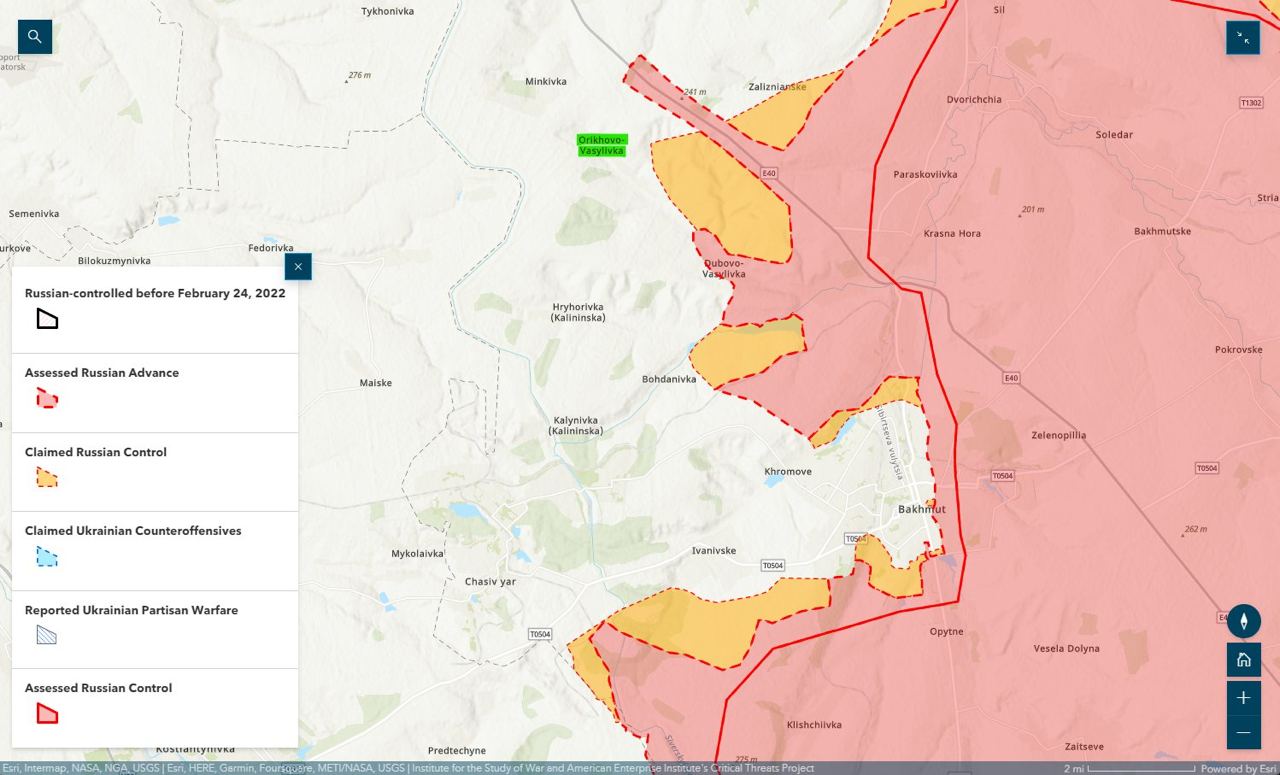The height and width of the screenshot is (775, 1280).
Task: Click the Assessed Russian Control legend heading
Action: pos(98,688)
